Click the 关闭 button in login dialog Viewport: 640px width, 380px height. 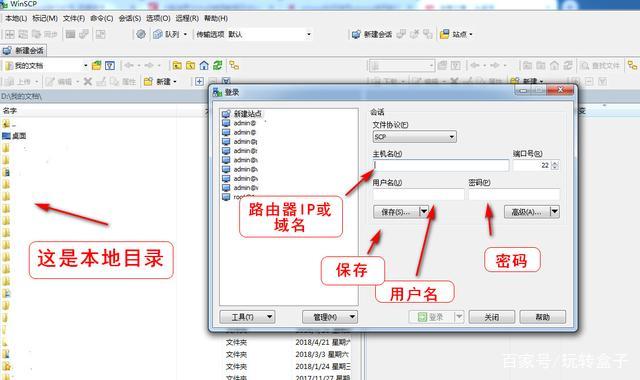pos(491,317)
